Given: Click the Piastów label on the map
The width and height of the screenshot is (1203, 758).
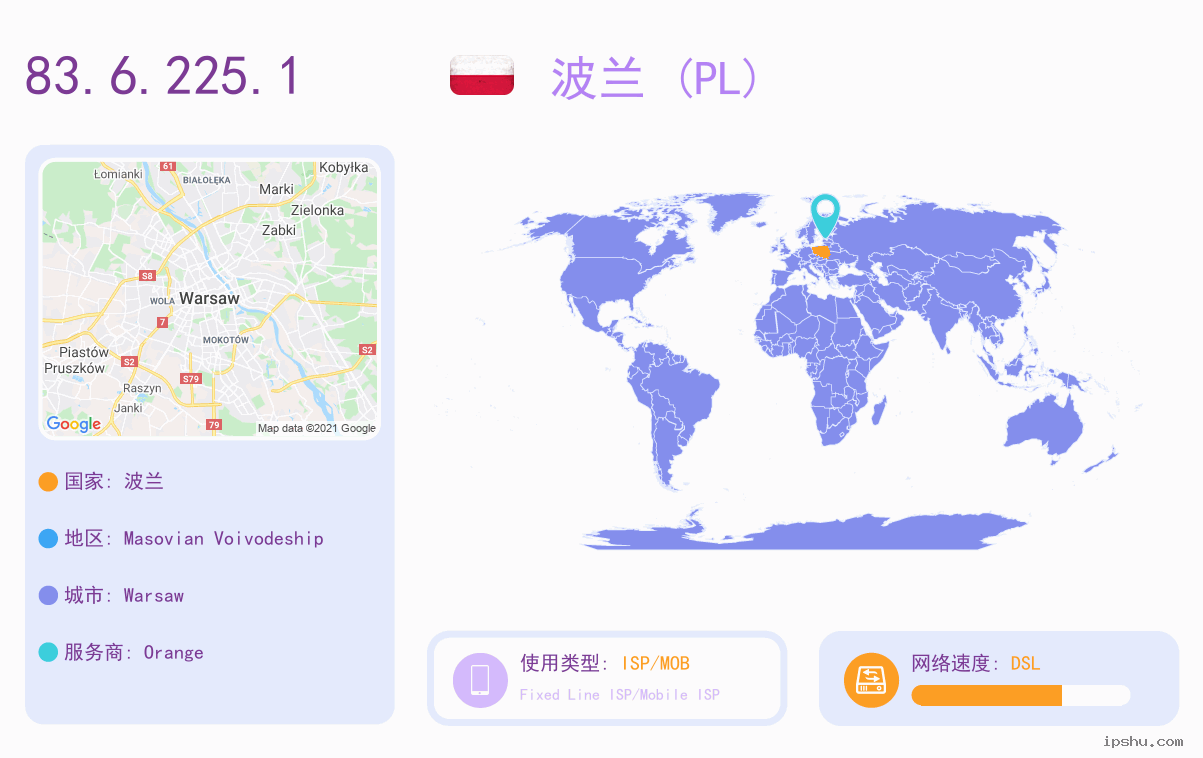Looking at the screenshot, I should coord(84,352).
